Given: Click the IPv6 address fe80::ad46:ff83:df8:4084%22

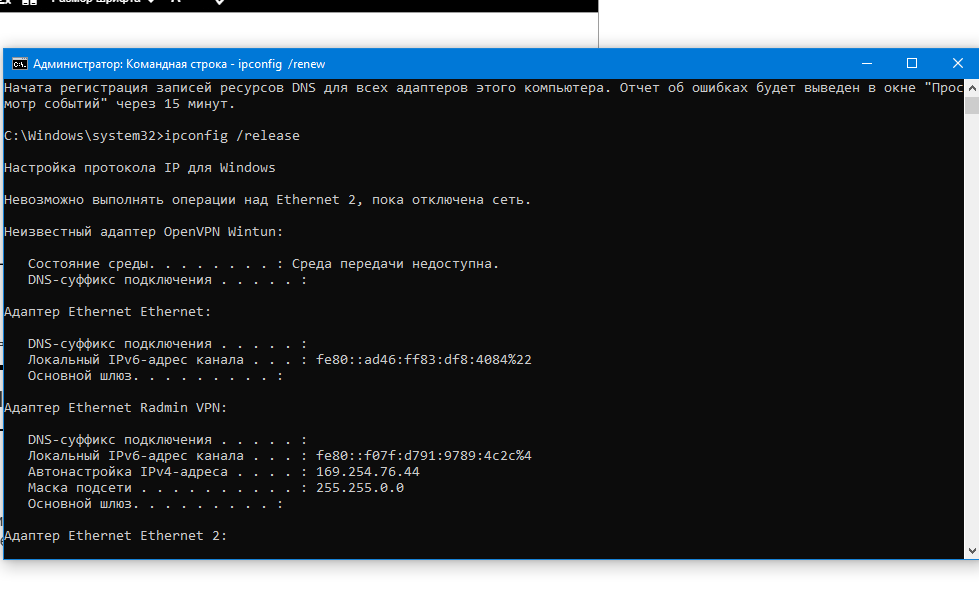Looking at the screenshot, I should pos(423,360).
